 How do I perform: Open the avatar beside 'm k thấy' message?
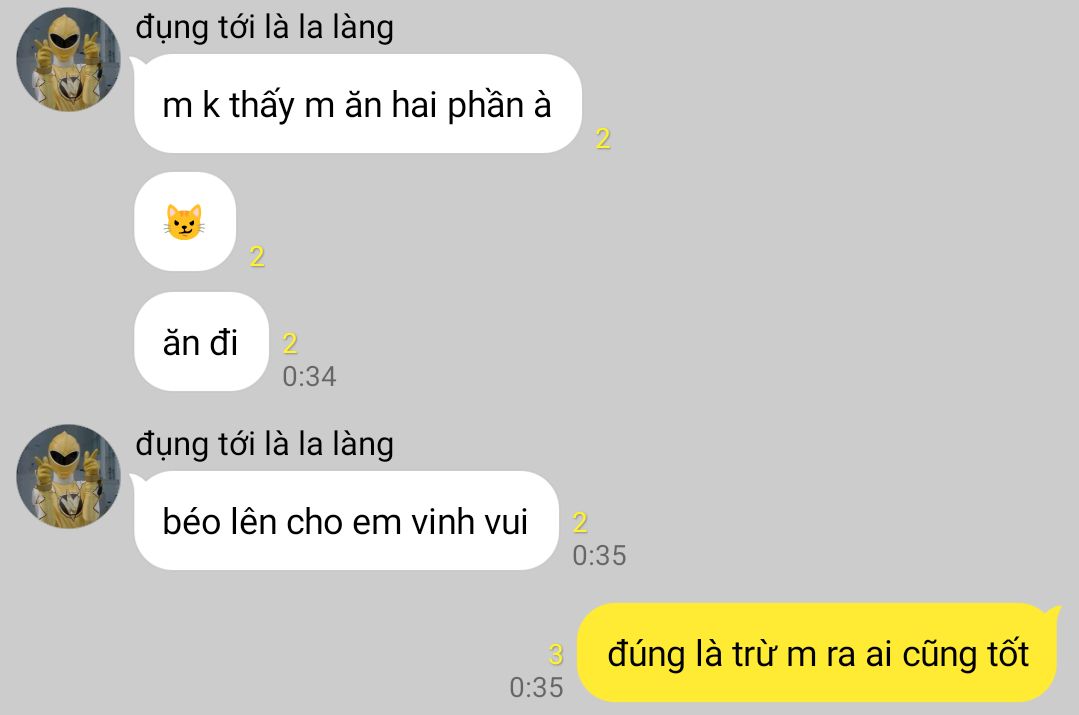pyautogui.click(x=68, y=59)
